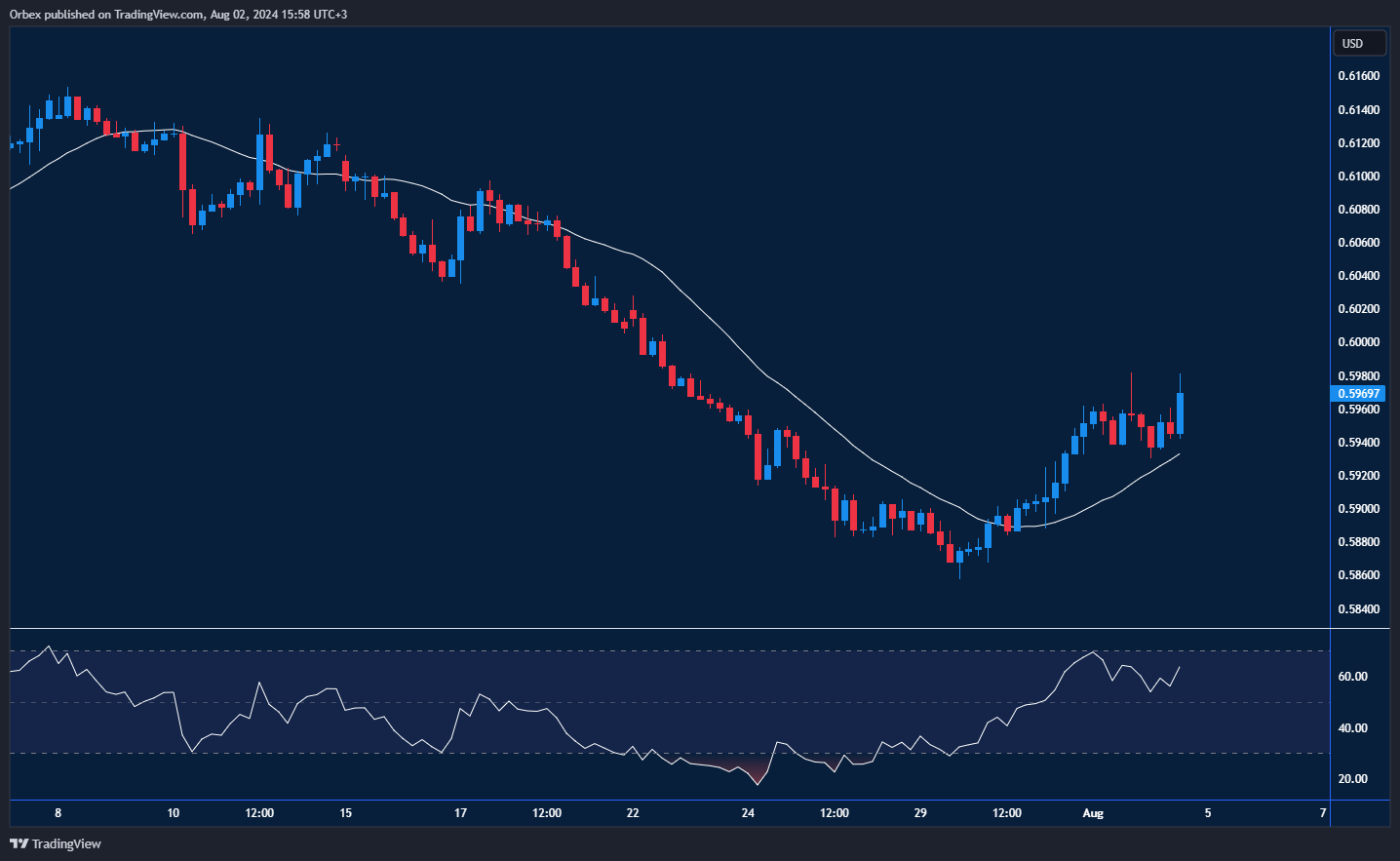Click the 29 date label on time axis
The width and height of the screenshot is (1400, 861).
[x=920, y=813]
